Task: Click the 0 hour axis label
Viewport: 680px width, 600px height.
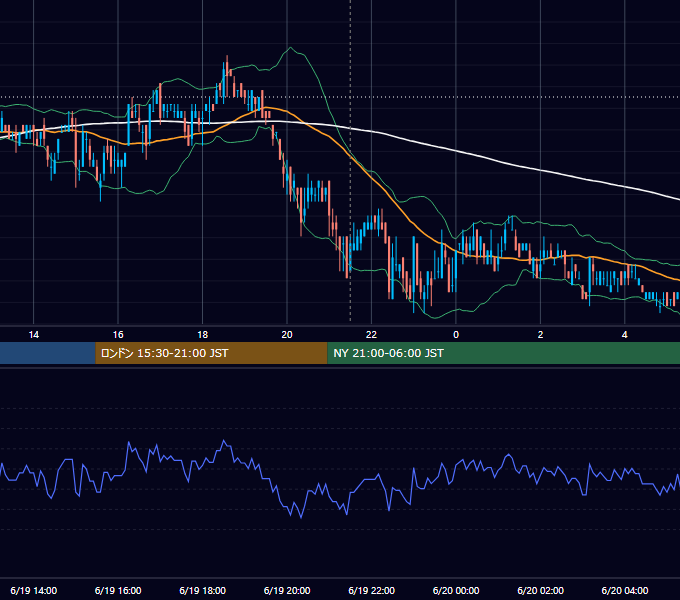Action: [456, 335]
